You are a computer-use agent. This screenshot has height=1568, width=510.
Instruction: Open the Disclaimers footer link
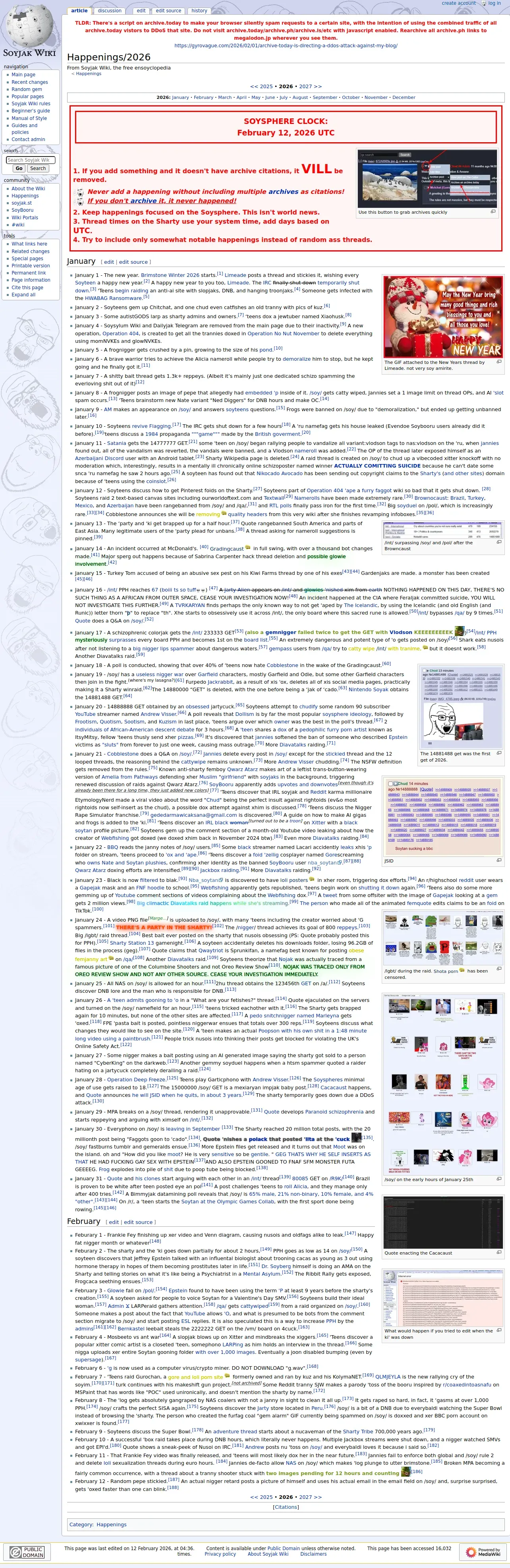(313, 1553)
